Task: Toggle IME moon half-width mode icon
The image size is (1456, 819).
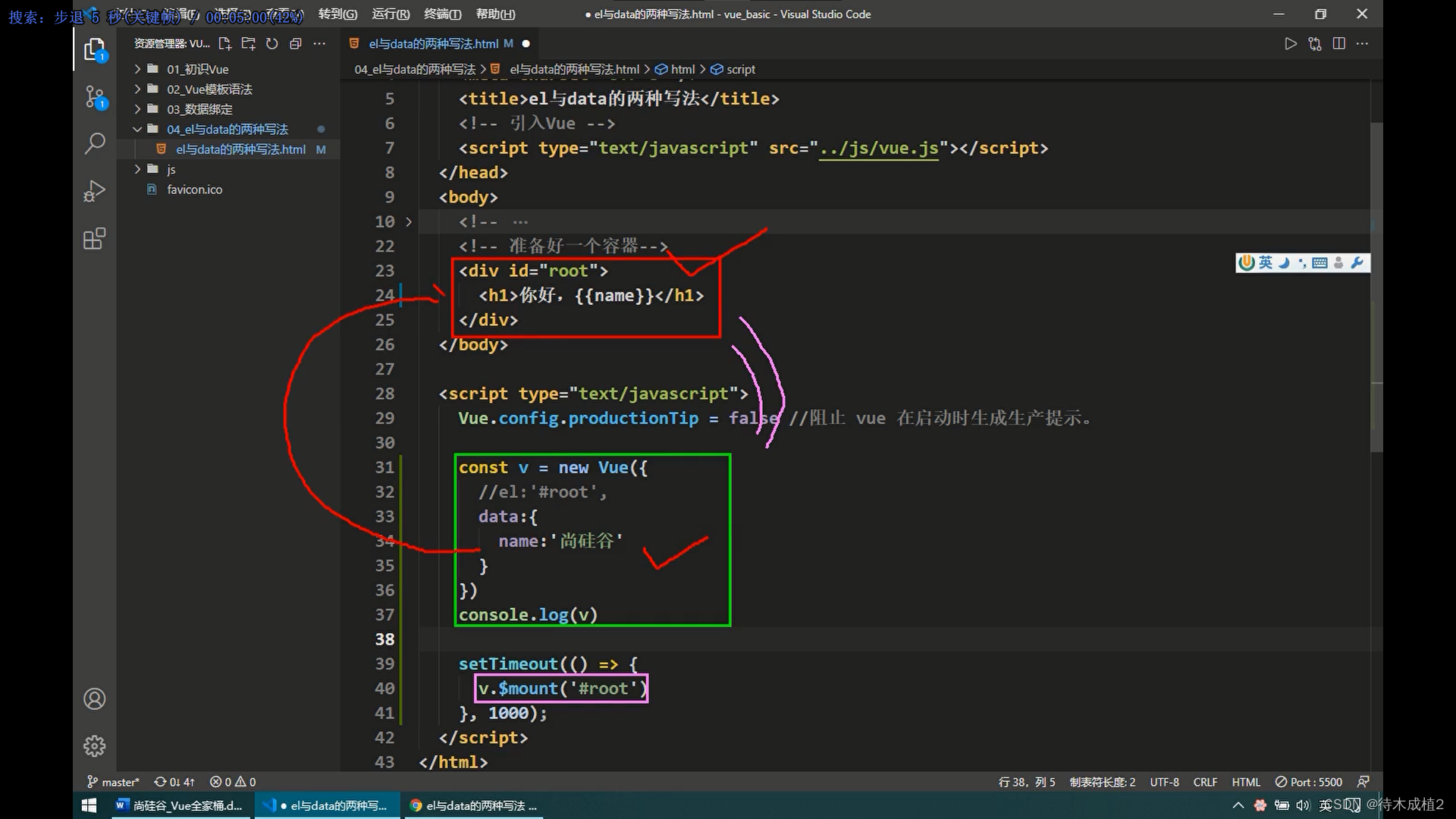Action: tap(1284, 262)
